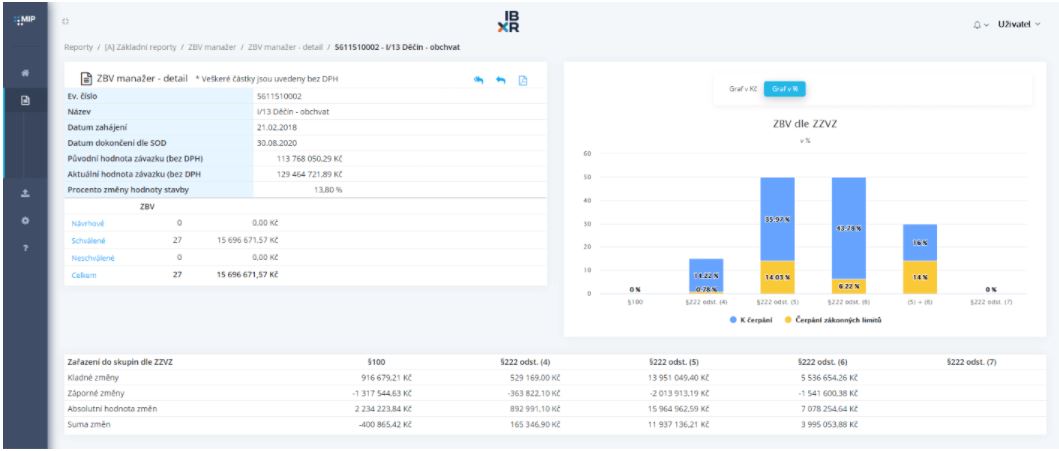Click the single back arrow icon
The height and width of the screenshot is (451, 1059).
point(500,79)
